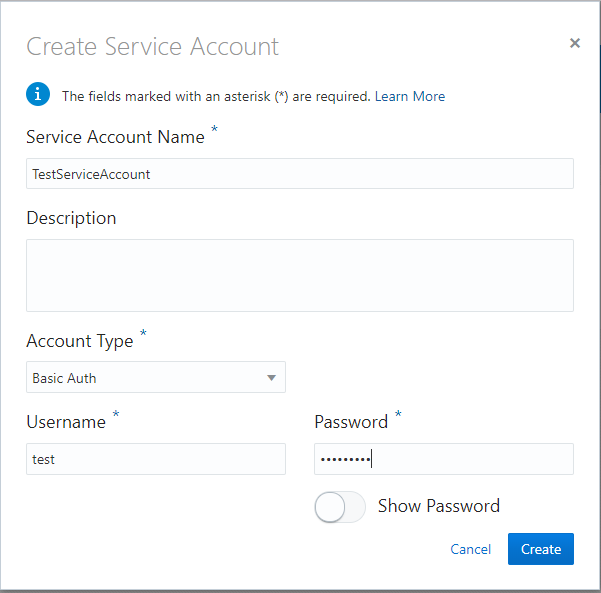Close the Create Service Account dialog

point(575,43)
